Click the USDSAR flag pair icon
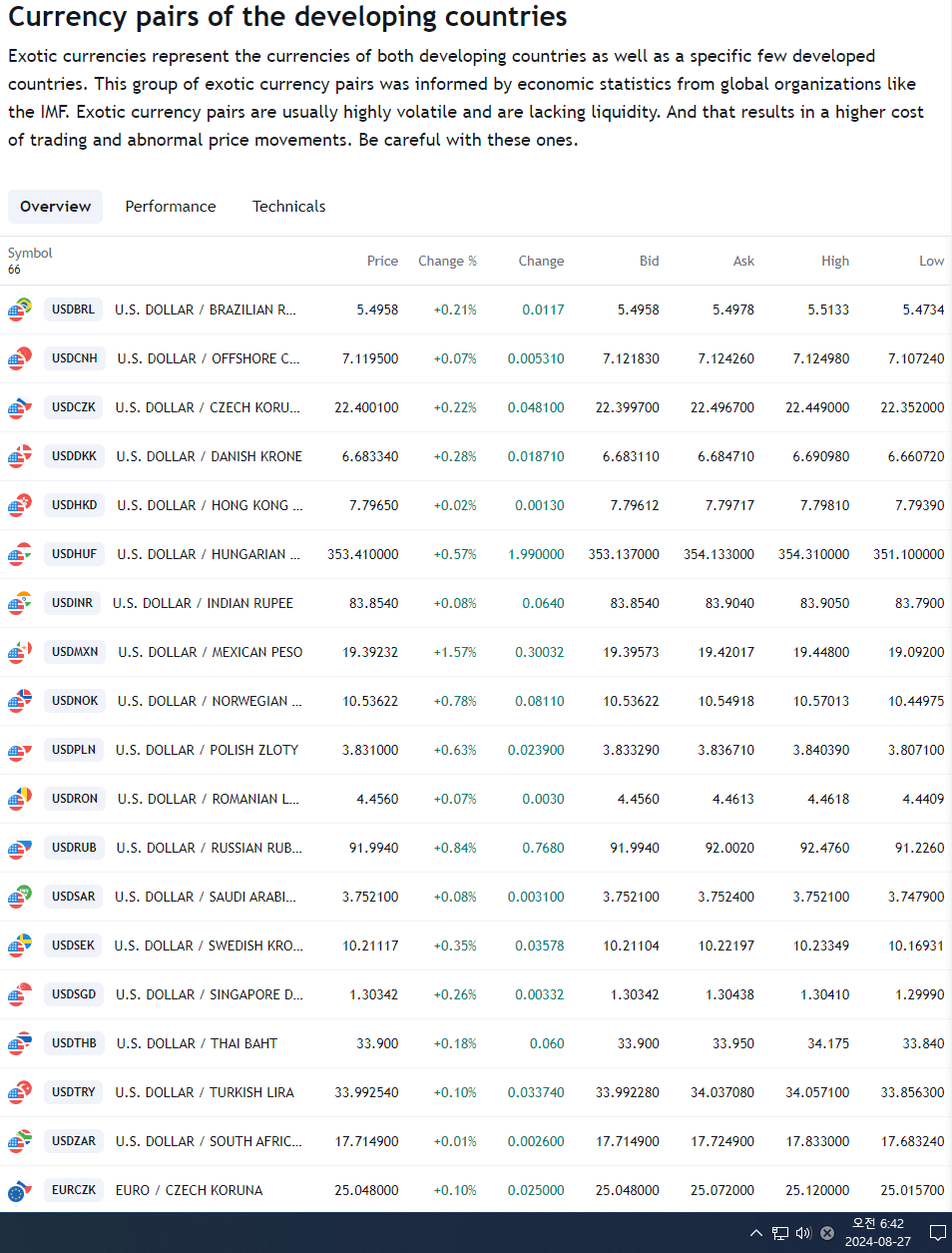Image resolution: width=952 pixels, height=1253 pixels. (x=20, y=897)
